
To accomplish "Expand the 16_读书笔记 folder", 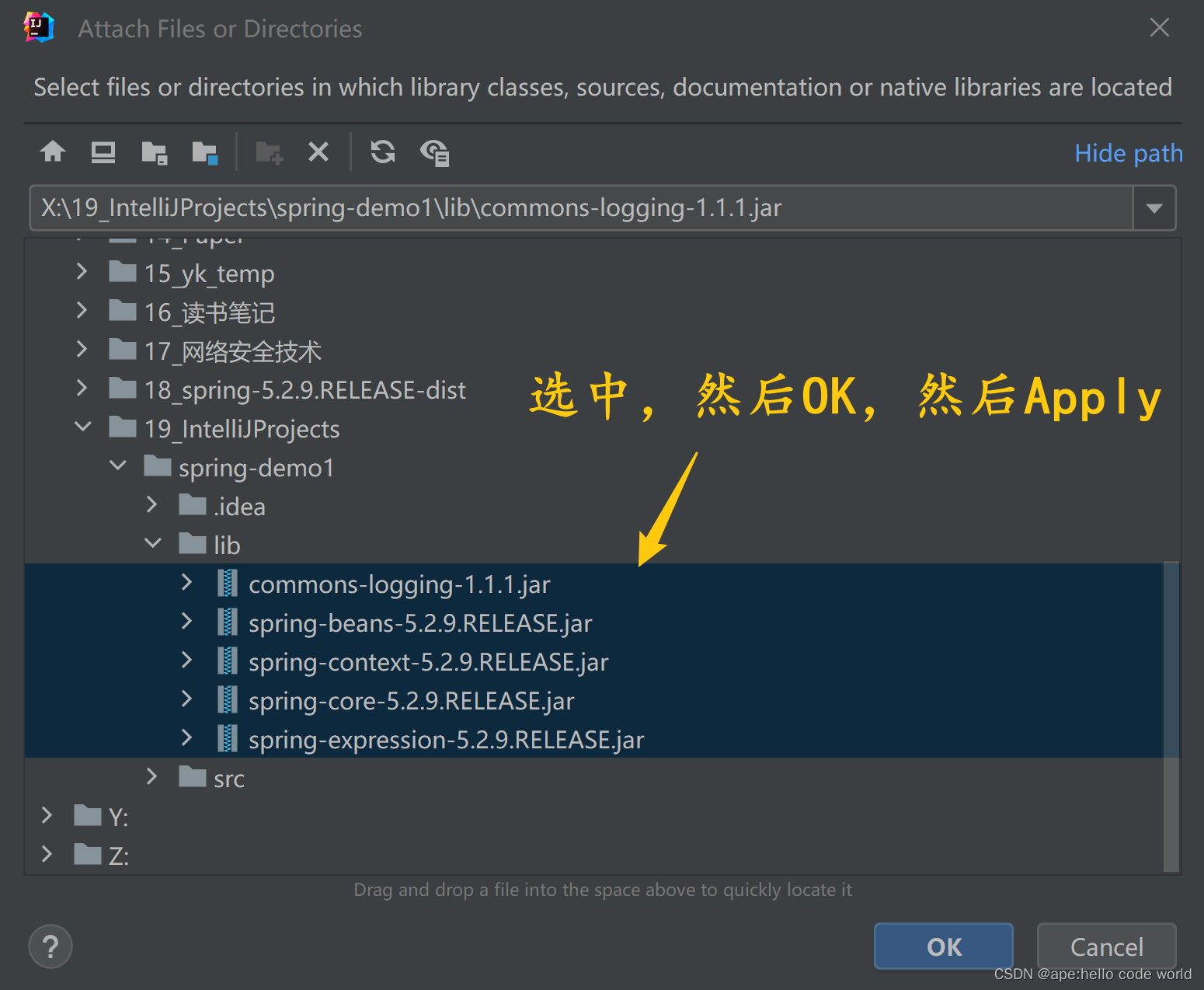I will [82, 311].
